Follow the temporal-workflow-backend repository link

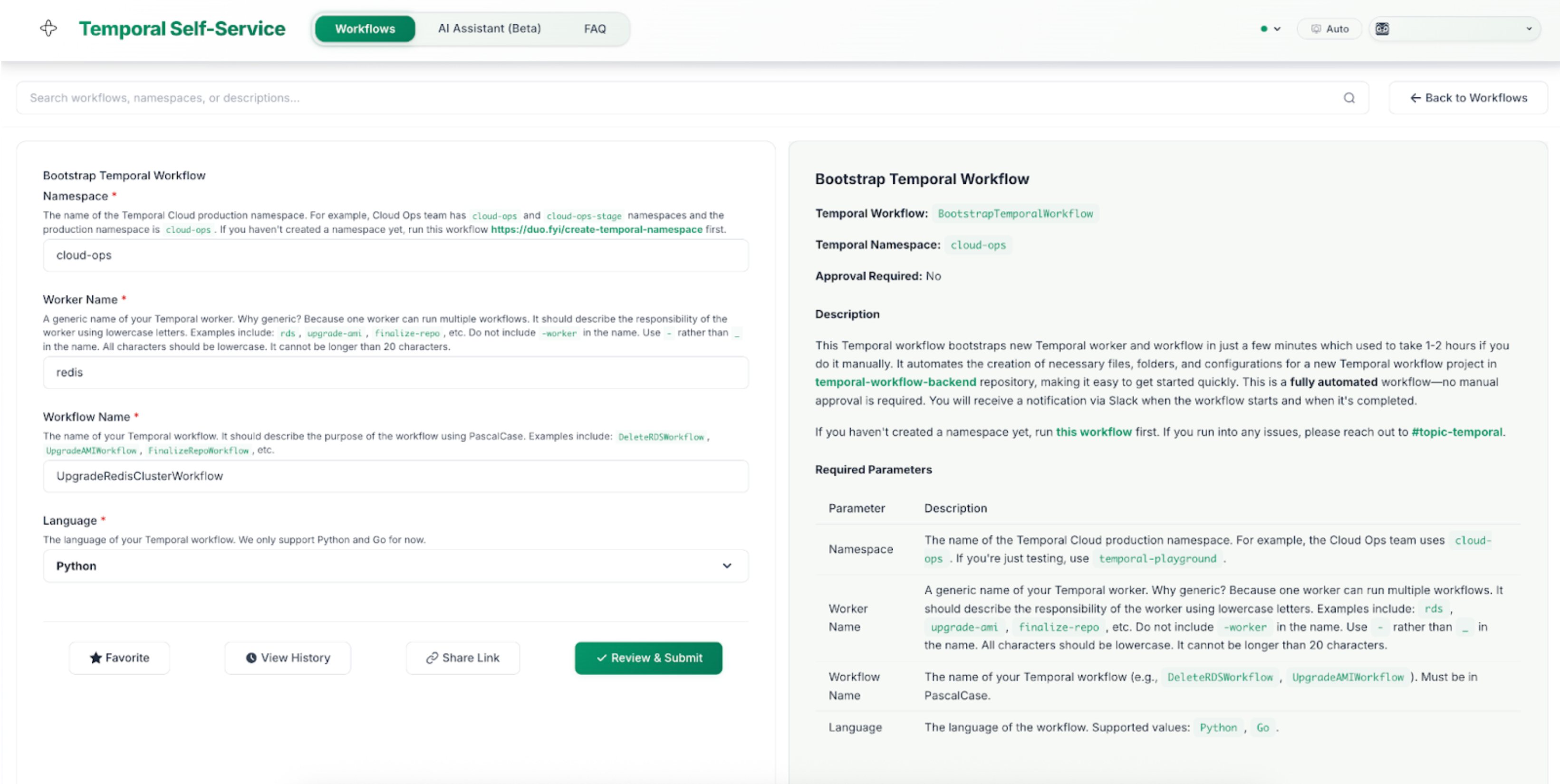click(x=895, y=382)
